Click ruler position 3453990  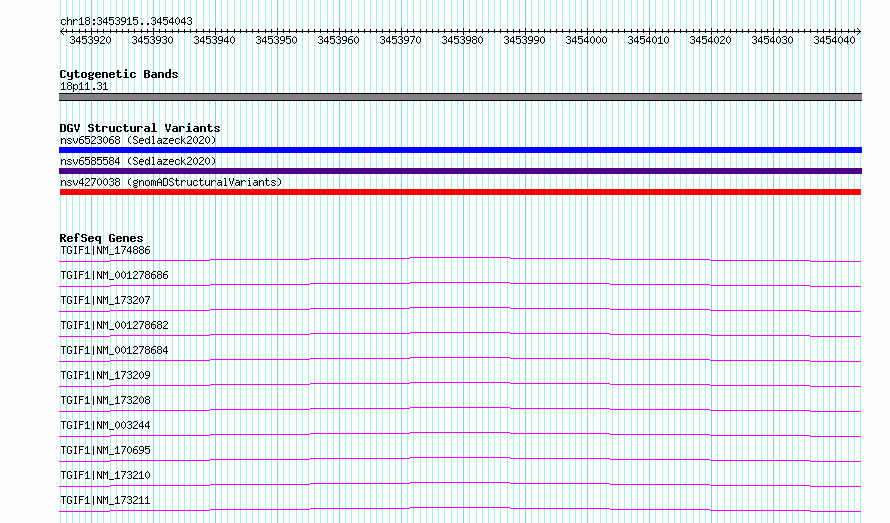click(524, 40)
